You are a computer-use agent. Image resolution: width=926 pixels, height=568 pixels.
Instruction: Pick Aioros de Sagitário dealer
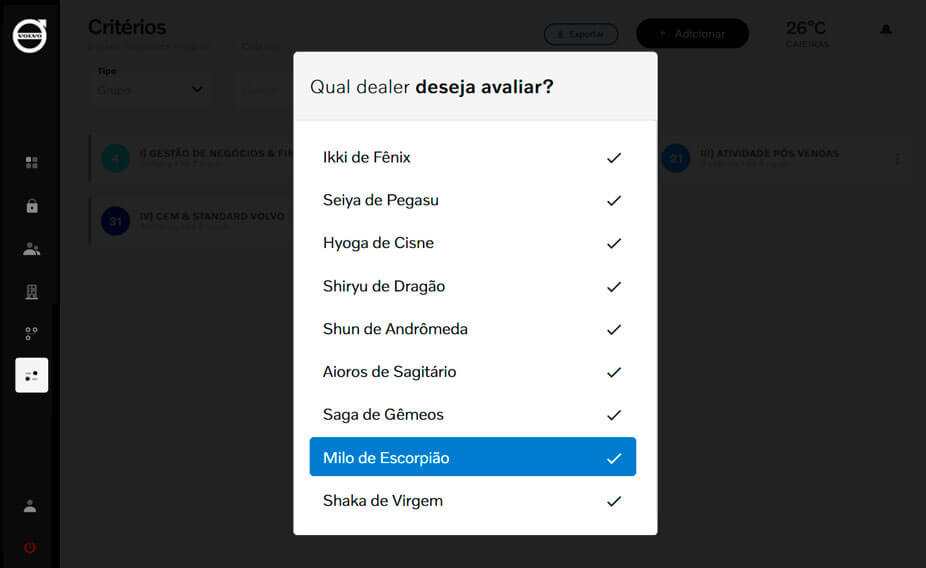[389, 372]
